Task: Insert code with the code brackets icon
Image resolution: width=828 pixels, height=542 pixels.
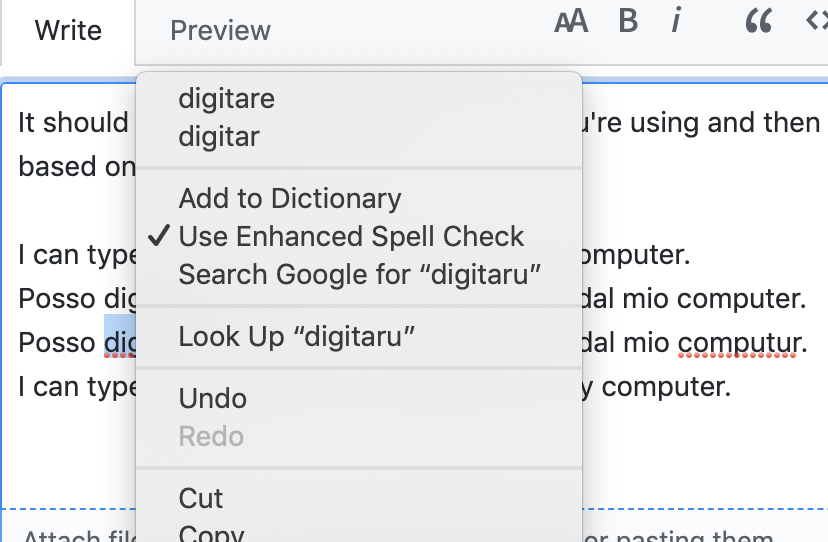Action: point(816,21)
